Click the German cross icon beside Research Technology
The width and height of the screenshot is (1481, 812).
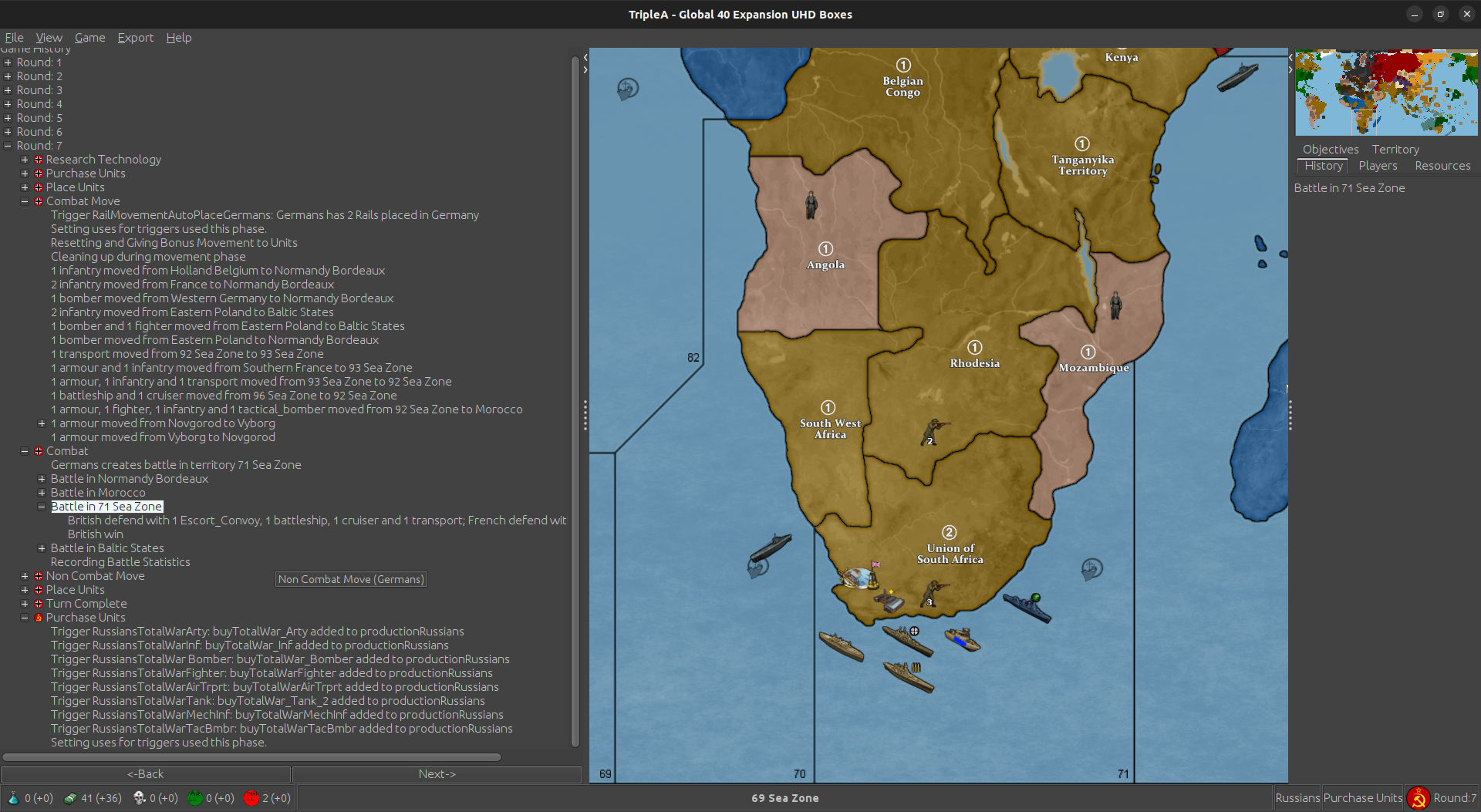pos(39,160)
